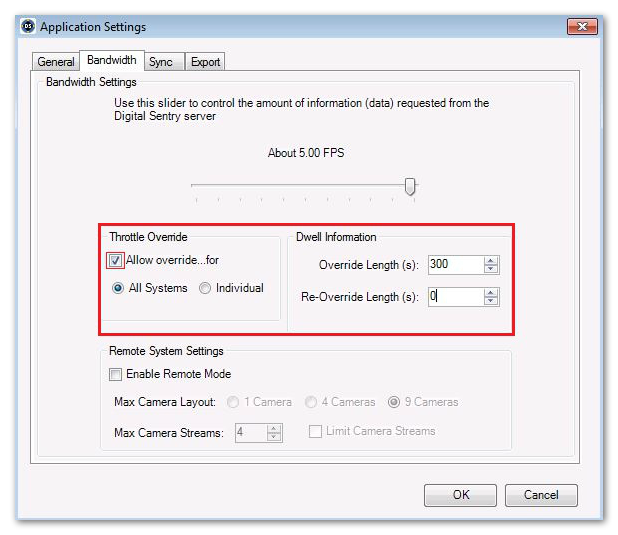Select the Bandwidth tab
This screenshot has height=535, width=618.
pyautogui.click(x=112, y=60)
